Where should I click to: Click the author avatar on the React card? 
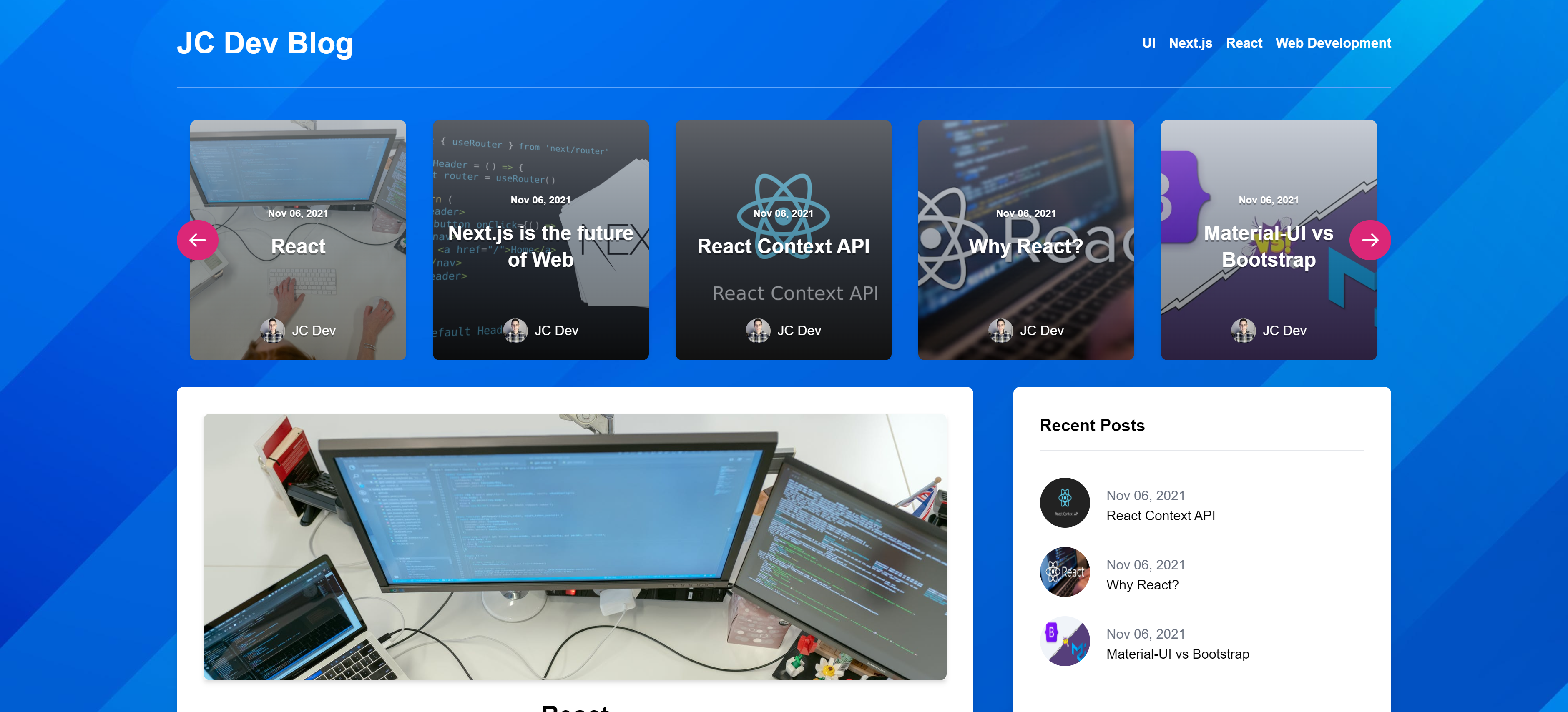[273, 331]
